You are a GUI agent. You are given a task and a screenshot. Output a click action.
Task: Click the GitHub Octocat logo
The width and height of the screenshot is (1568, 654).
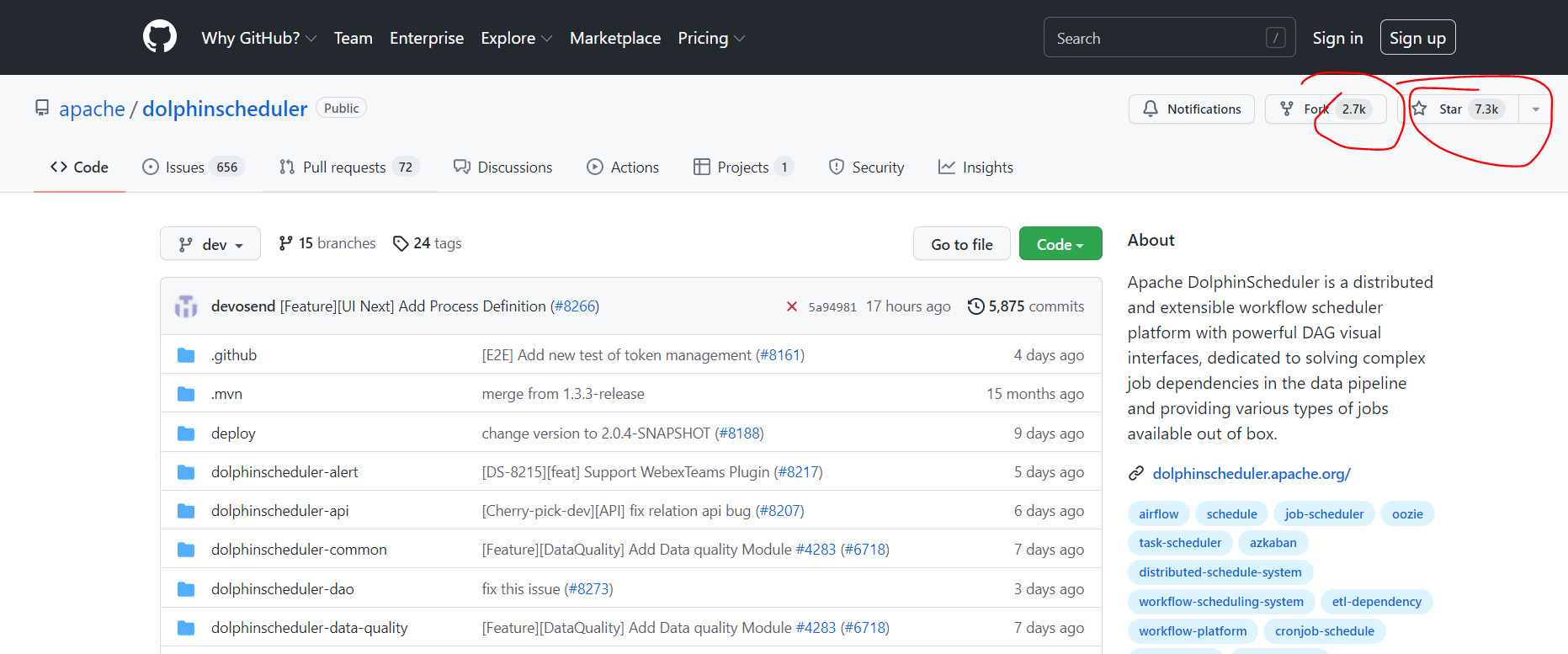pos(160,37)
